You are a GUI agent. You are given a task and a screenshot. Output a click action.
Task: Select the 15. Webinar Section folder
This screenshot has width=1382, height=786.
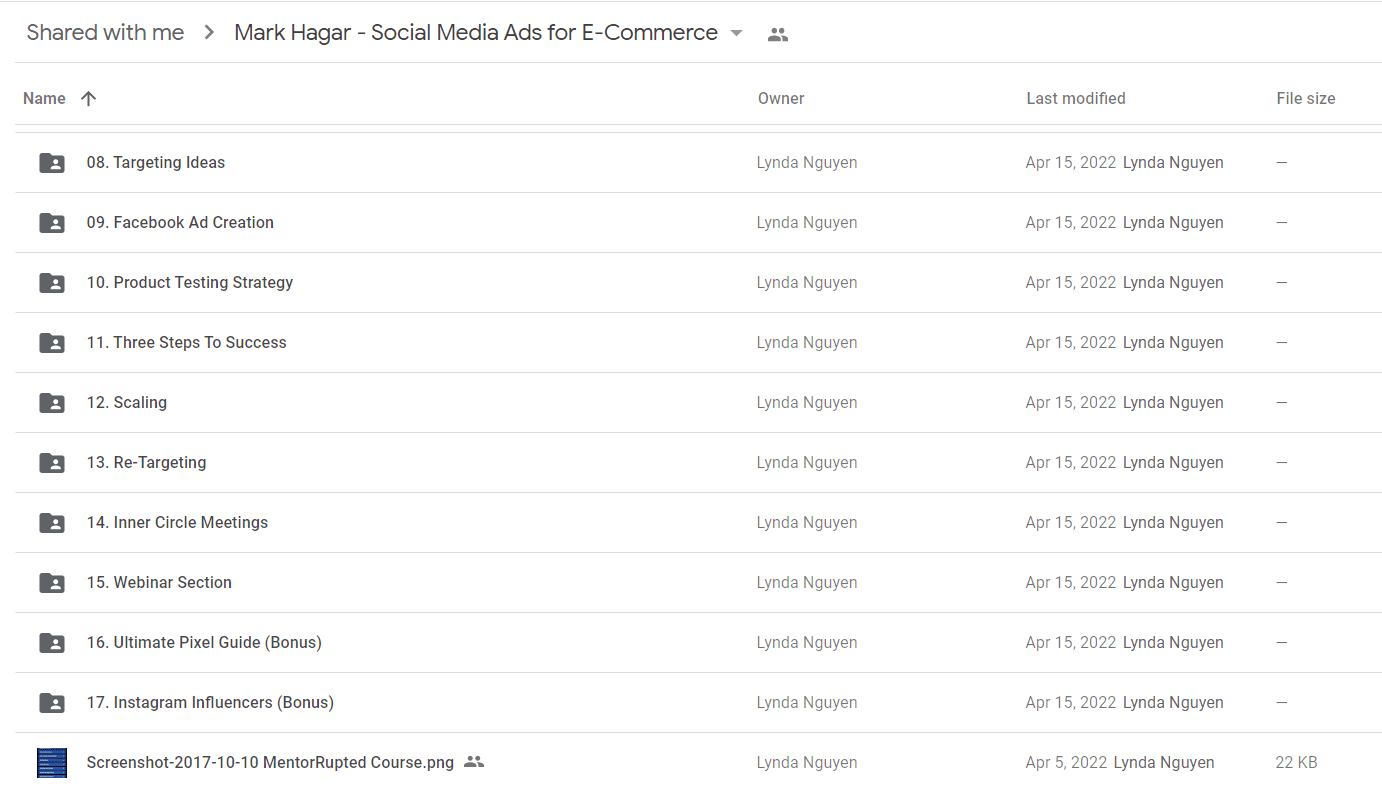tap(699, 583)
